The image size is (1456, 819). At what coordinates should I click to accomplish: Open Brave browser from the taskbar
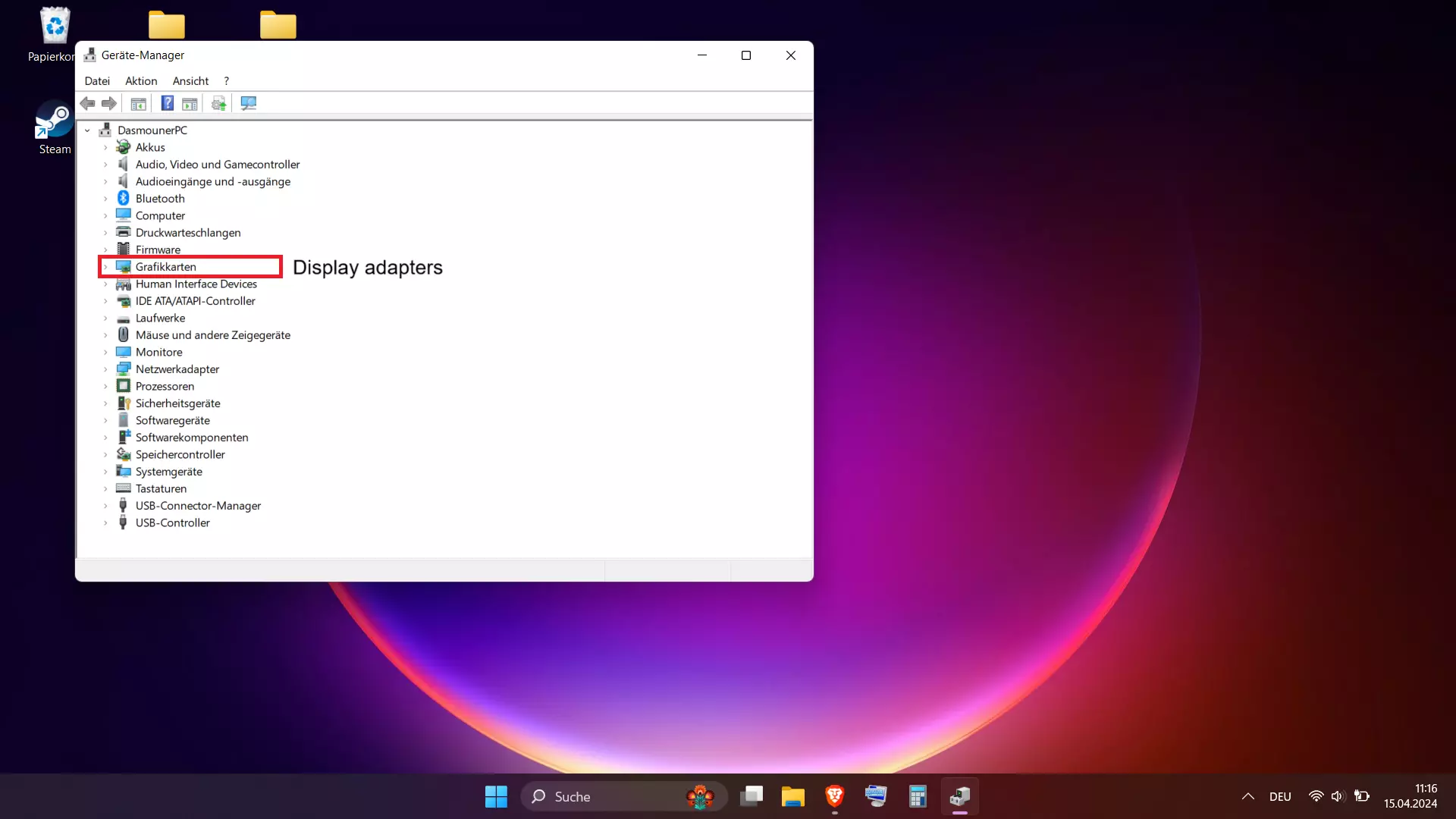click(834, 796)
